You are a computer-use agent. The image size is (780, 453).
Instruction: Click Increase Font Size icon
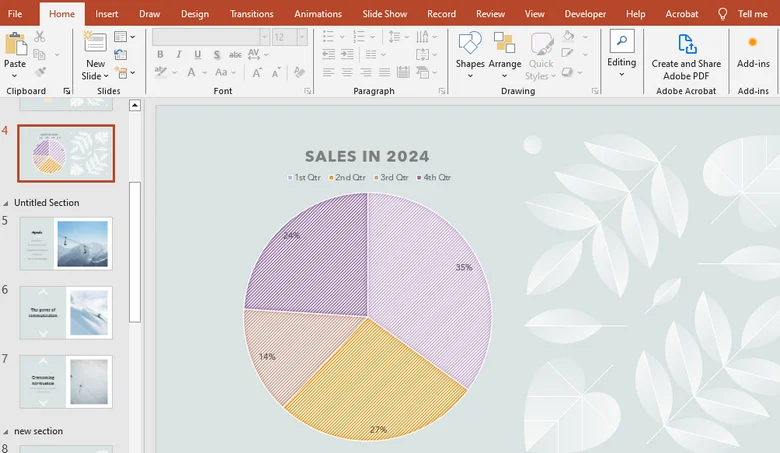(x=257, y=73)
